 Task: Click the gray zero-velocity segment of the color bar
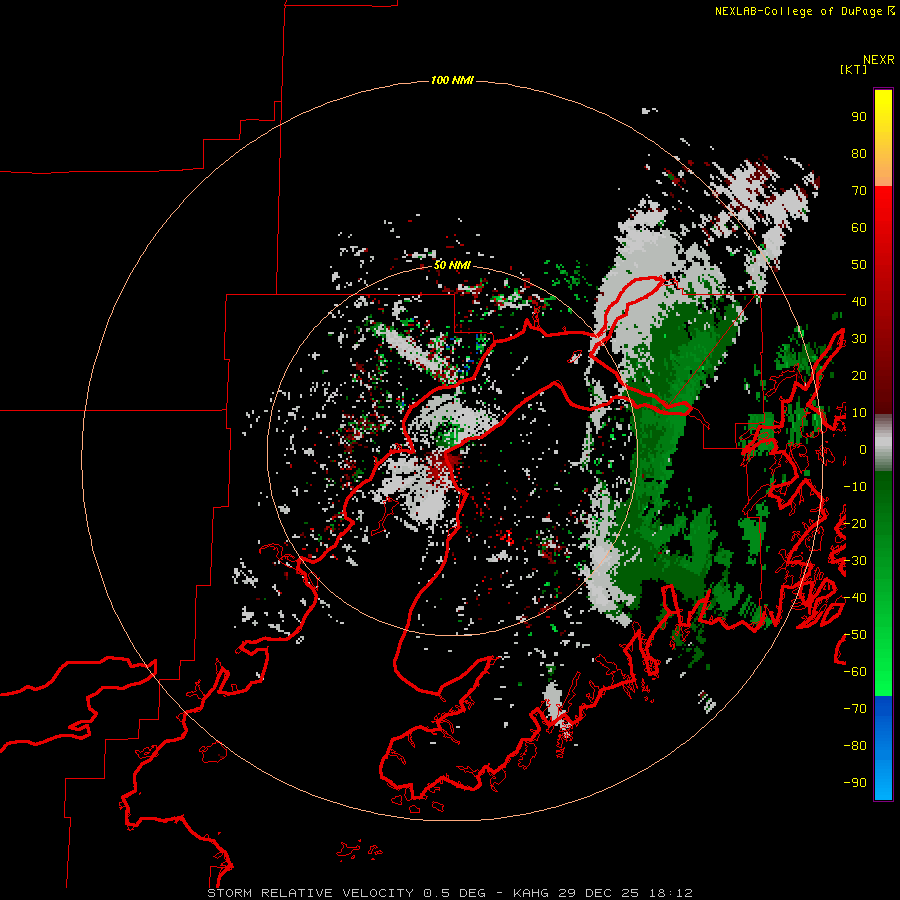click(883, 443)
